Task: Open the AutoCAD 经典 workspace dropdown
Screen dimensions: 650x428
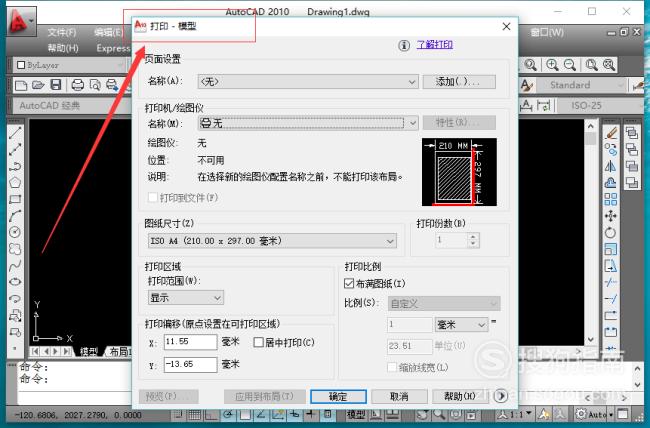Action: (x=70, y=105)
